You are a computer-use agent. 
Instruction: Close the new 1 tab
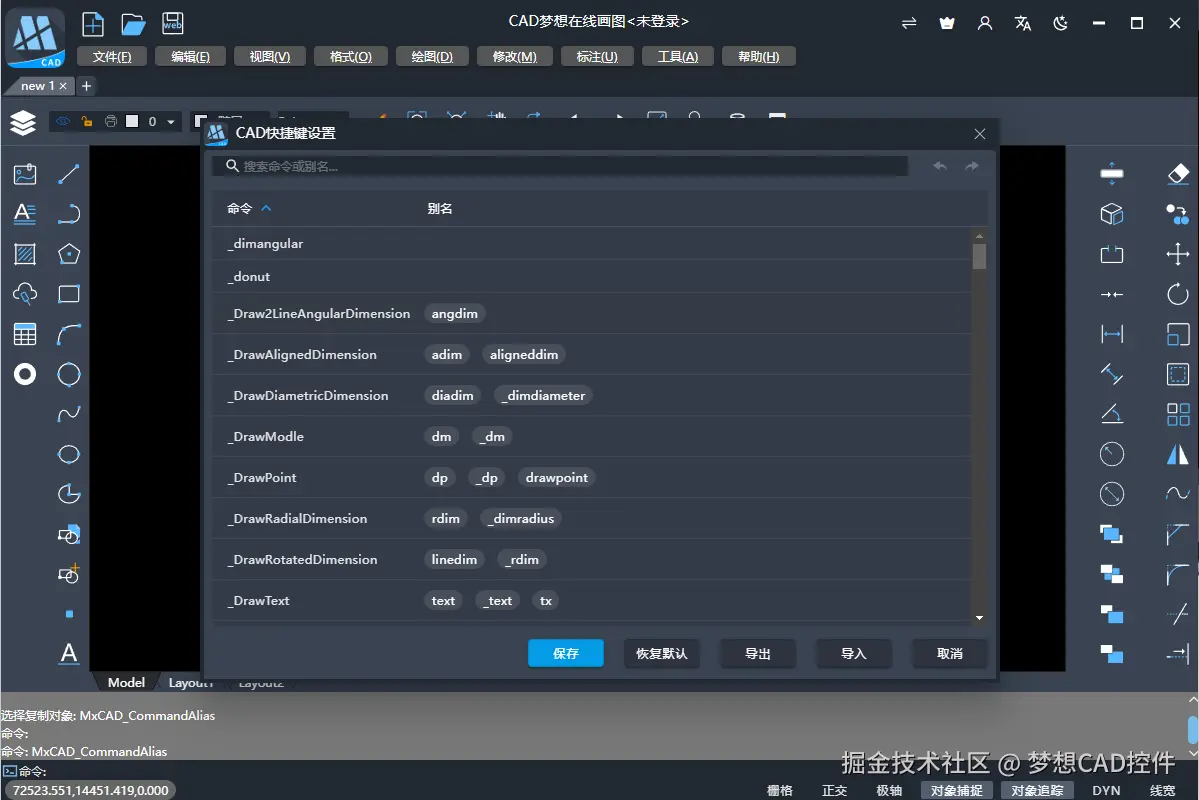tap(63, 86)
